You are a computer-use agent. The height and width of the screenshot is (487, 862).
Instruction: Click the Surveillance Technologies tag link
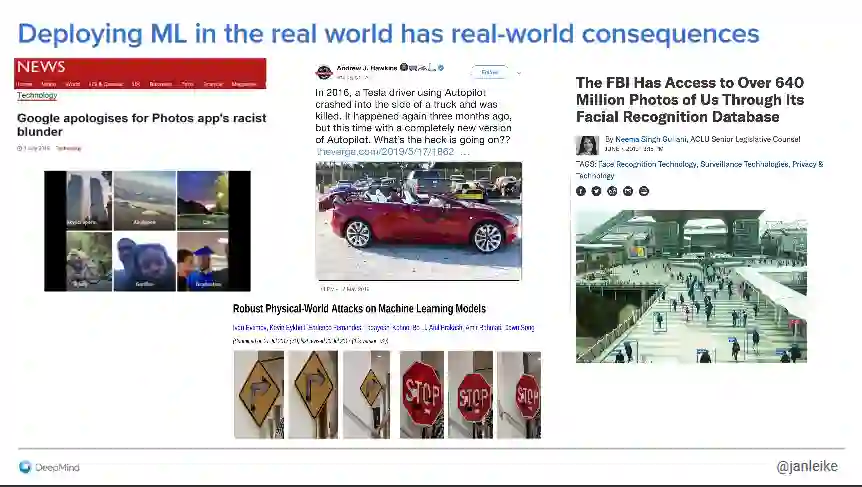click(x=744, y=164)
